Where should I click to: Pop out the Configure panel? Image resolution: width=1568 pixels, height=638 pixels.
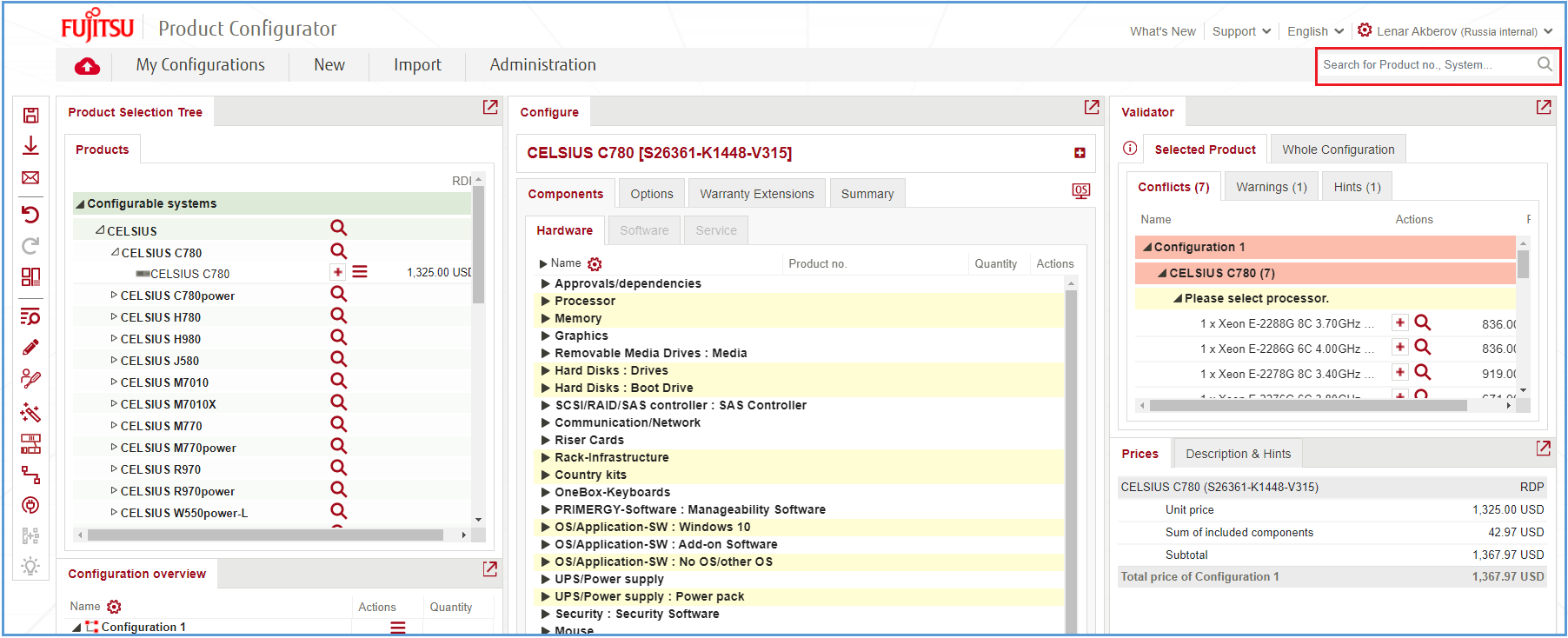(1092, 107)
